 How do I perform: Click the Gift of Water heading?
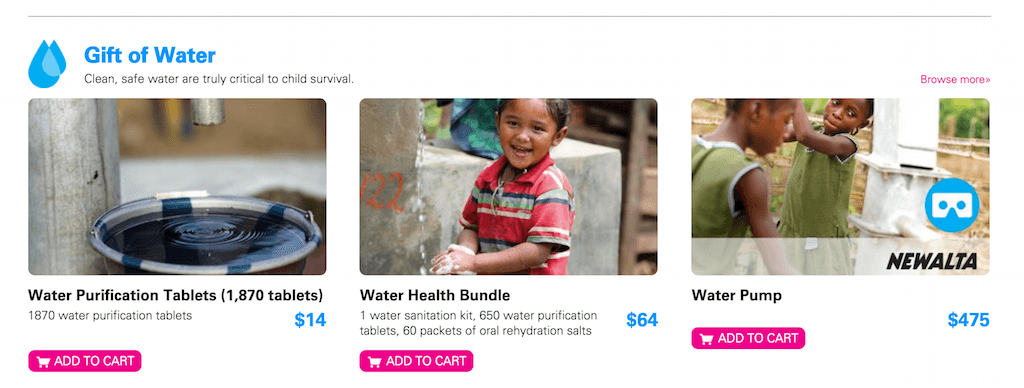click(150, 56)
